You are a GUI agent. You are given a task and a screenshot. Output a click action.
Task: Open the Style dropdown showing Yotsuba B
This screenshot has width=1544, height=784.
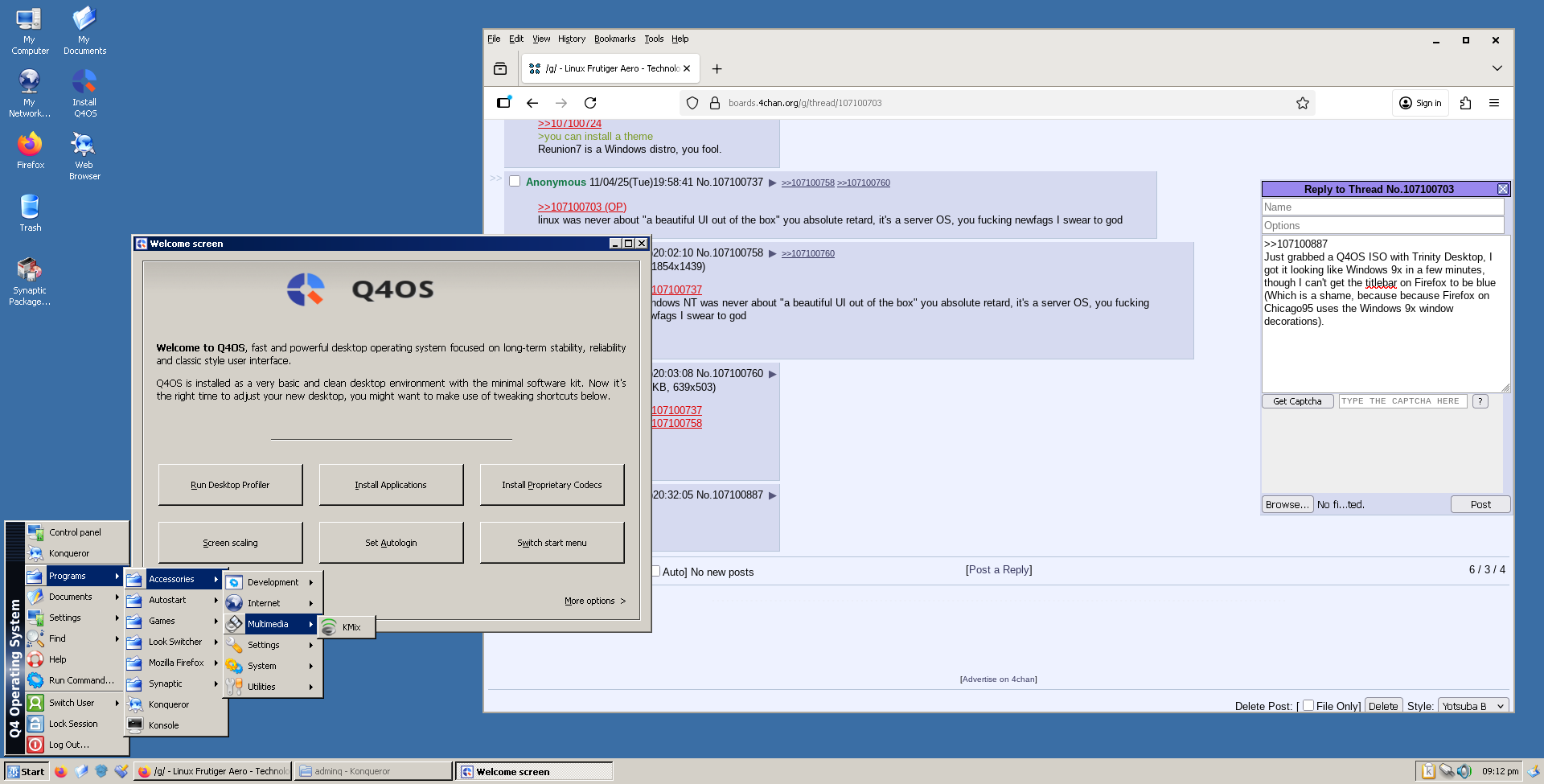click(x=1473, y=706)
